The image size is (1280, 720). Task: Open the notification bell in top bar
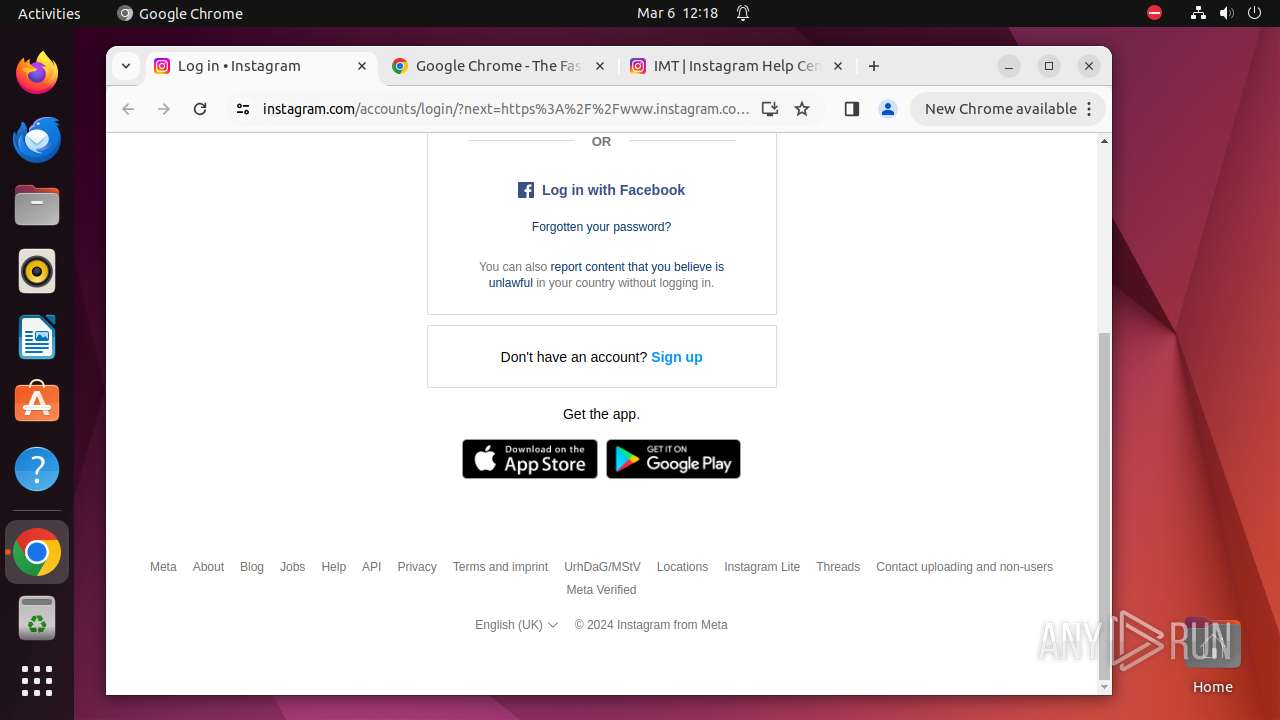point(743,13)
